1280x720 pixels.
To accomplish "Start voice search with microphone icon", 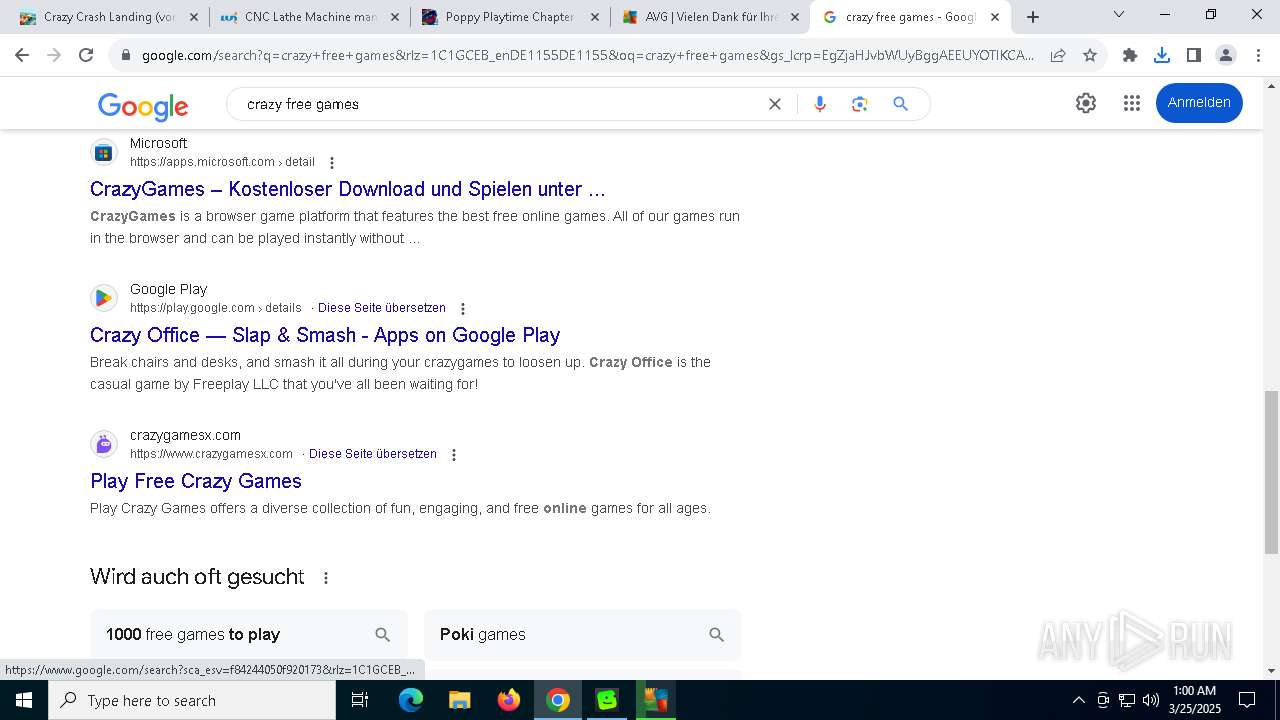I will pyautogui.click(x=820, y=104).
